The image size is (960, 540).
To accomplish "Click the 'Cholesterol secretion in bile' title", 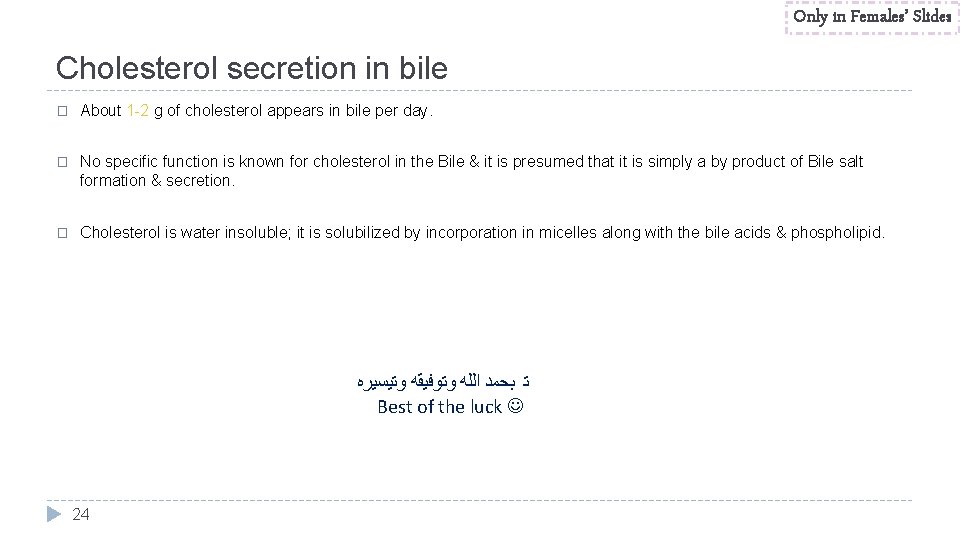I will (252, 67).
